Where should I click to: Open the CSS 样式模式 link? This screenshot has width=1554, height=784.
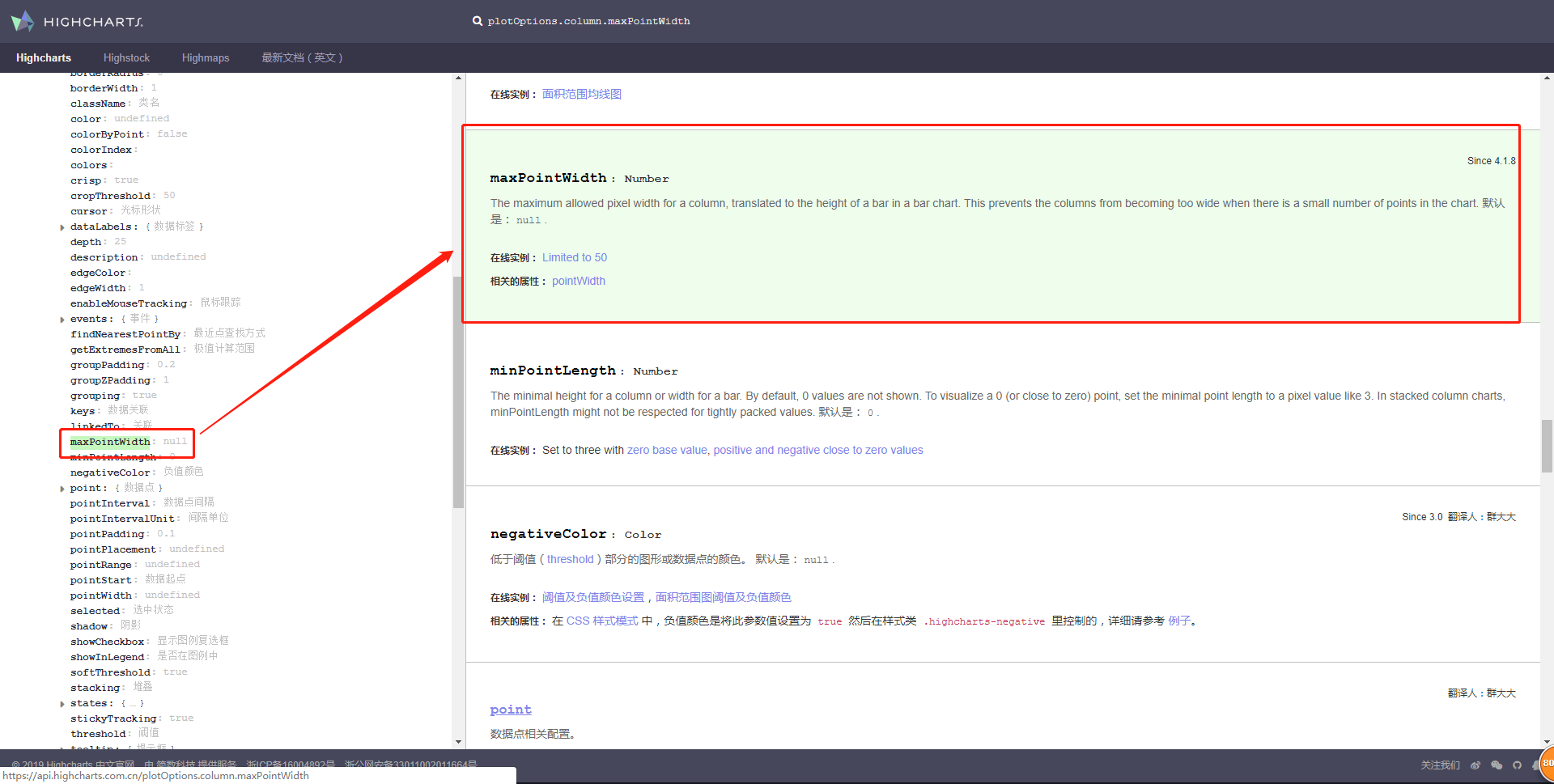pyautogui.click(x=602, y=621)
